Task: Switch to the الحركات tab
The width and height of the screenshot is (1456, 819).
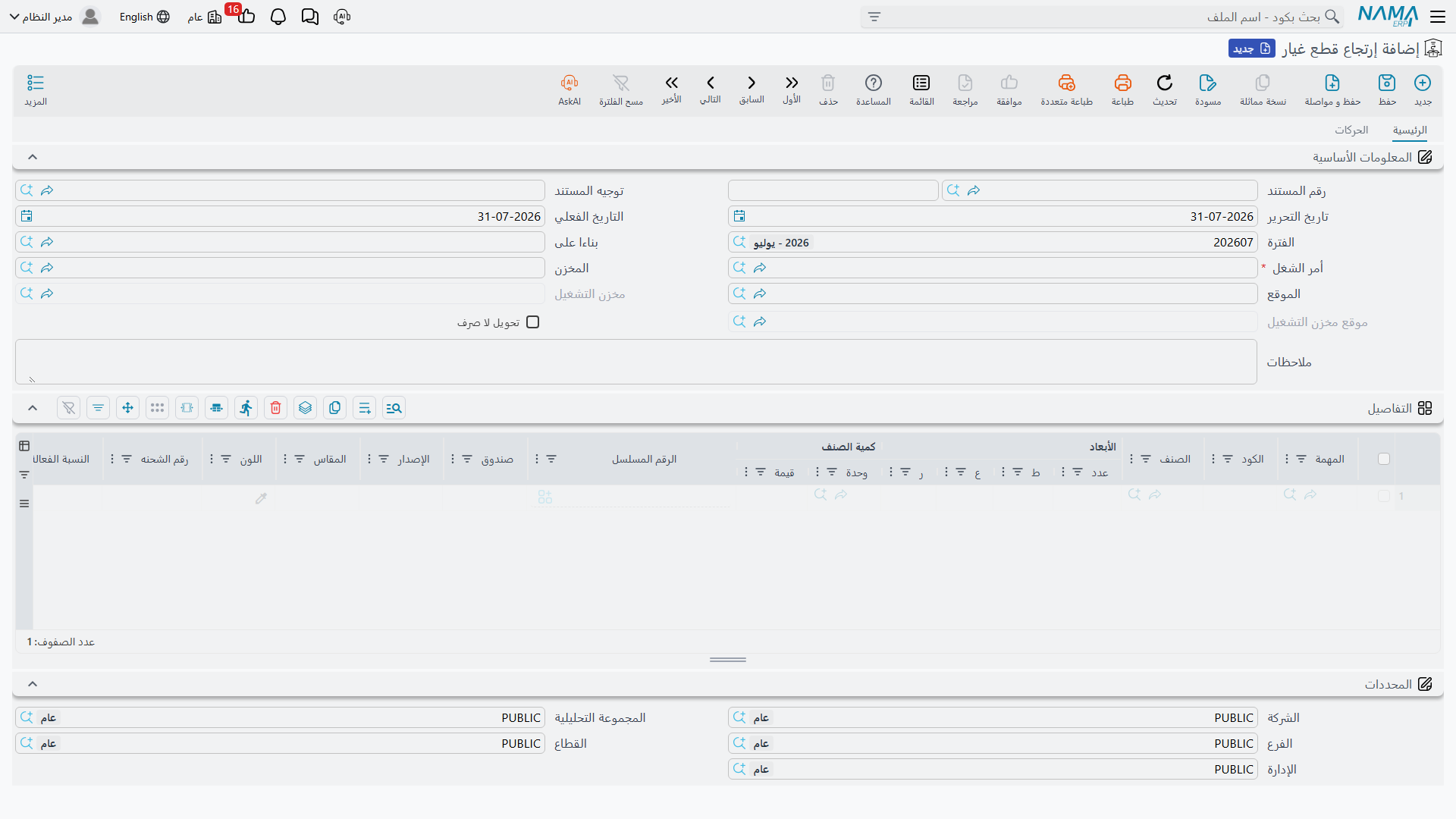Action: pos(1351,130)
